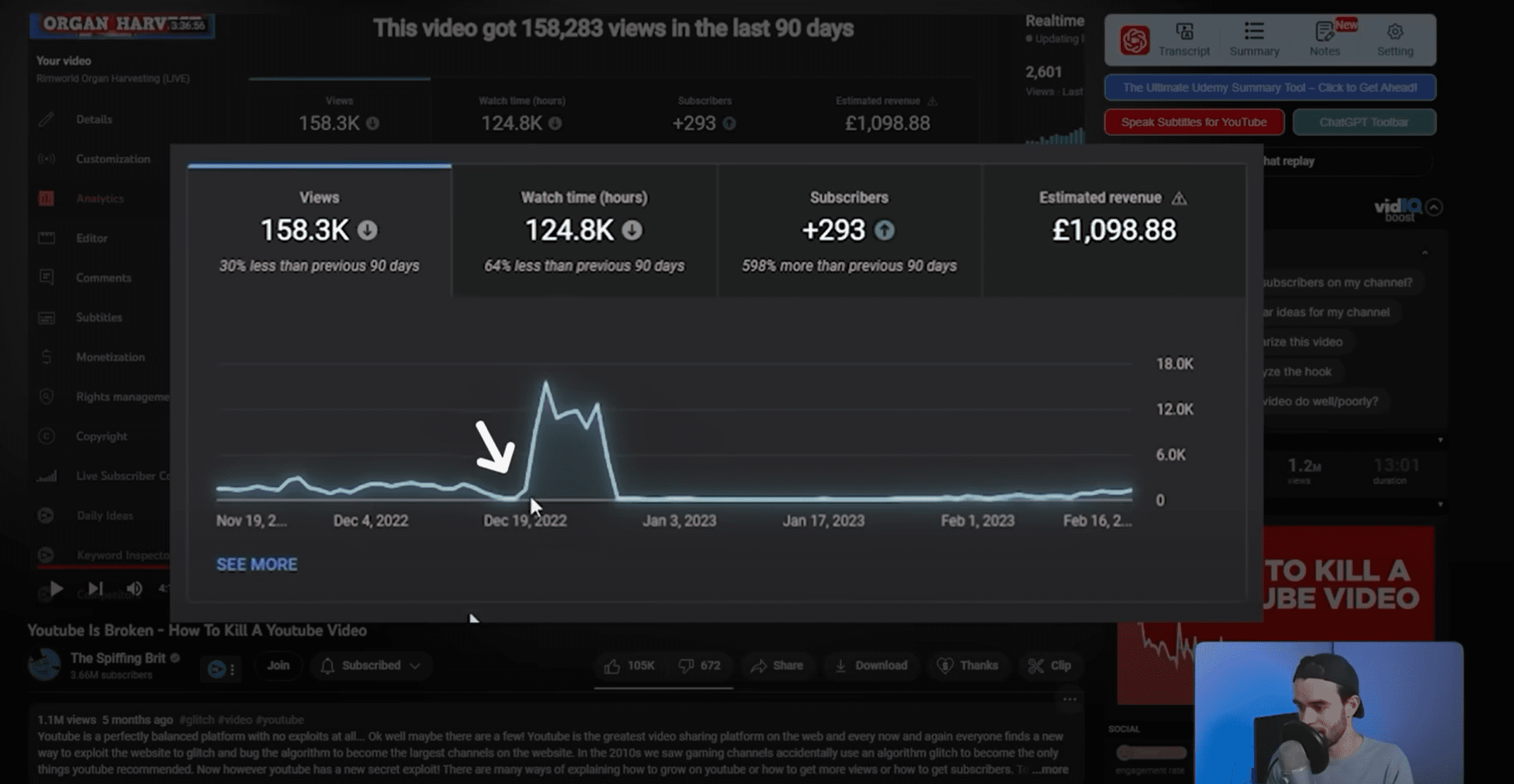Open Customization in the sidebar
Image resolution: width=1514 pixels, height=784 pixels.
112,159
